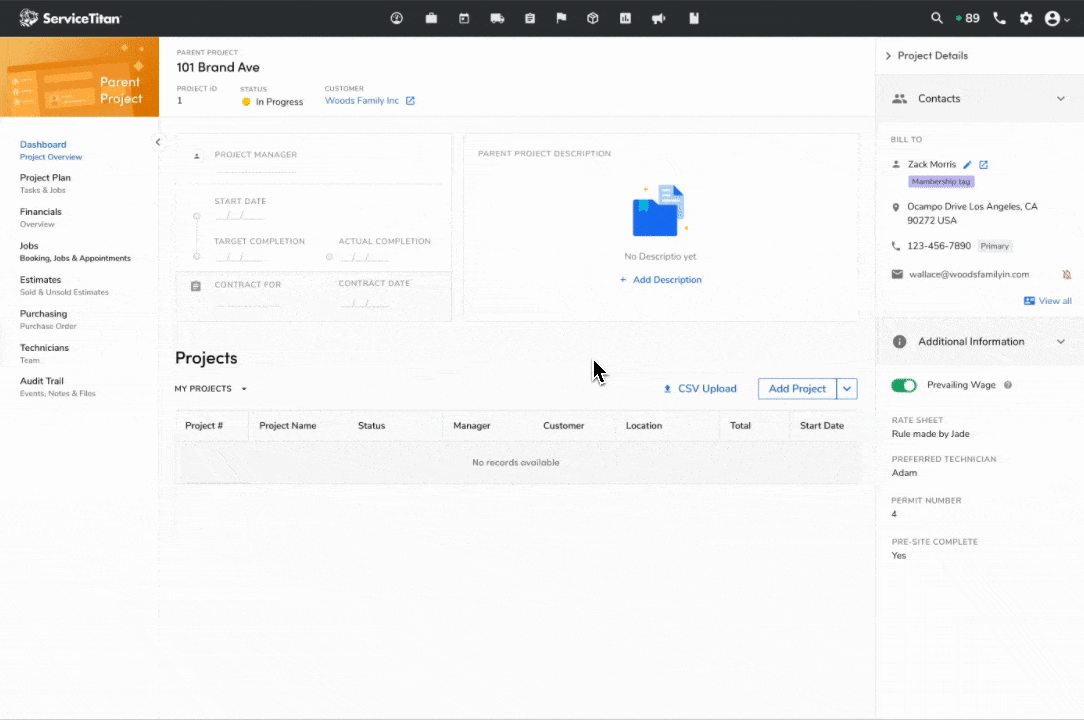Screen dimensions: 1084x720
Task: Select Financials in the sidebar
Action: [x=40, y=211]
